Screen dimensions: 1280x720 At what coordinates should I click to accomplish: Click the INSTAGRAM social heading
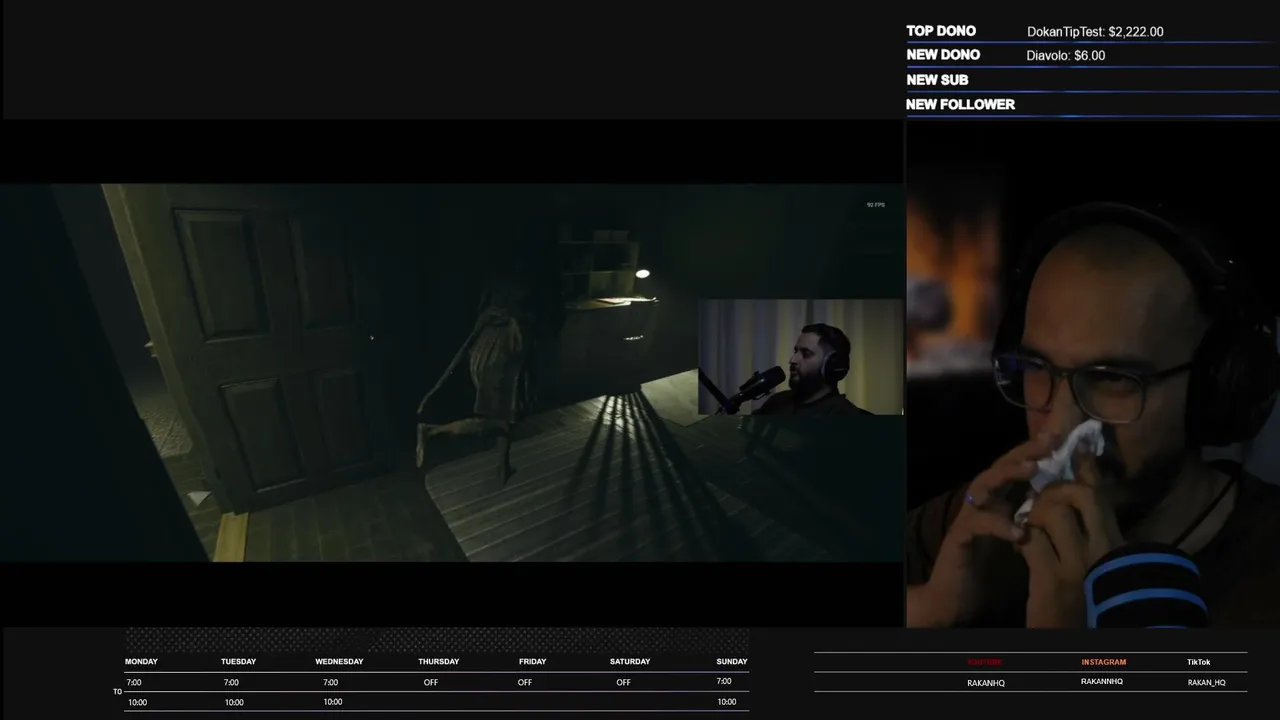point(1103,662)
